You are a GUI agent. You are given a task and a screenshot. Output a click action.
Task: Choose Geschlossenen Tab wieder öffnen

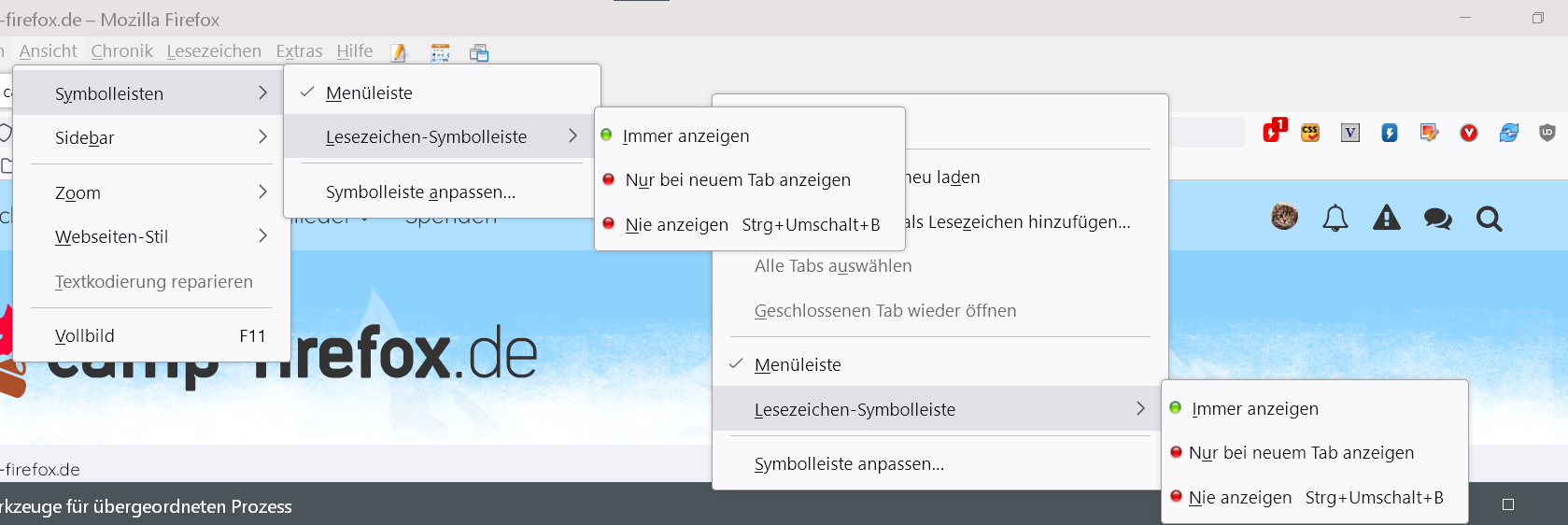(940, 310)
